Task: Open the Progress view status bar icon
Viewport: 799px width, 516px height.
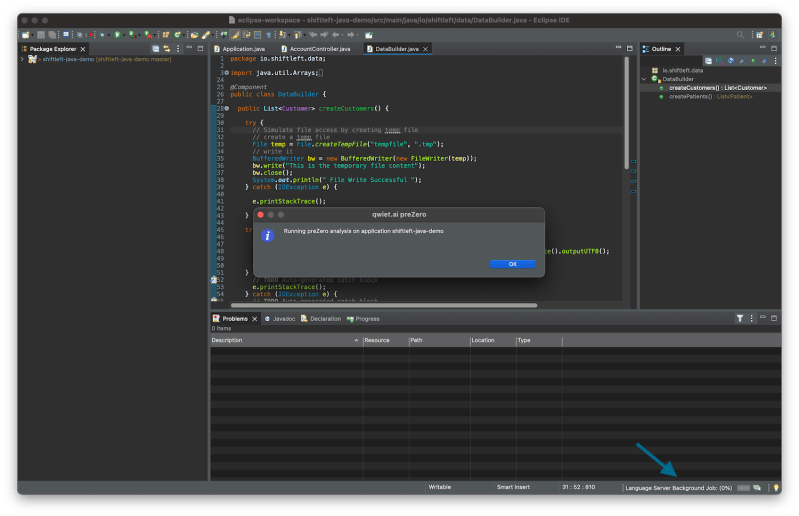Action: (x=757, y=488)
